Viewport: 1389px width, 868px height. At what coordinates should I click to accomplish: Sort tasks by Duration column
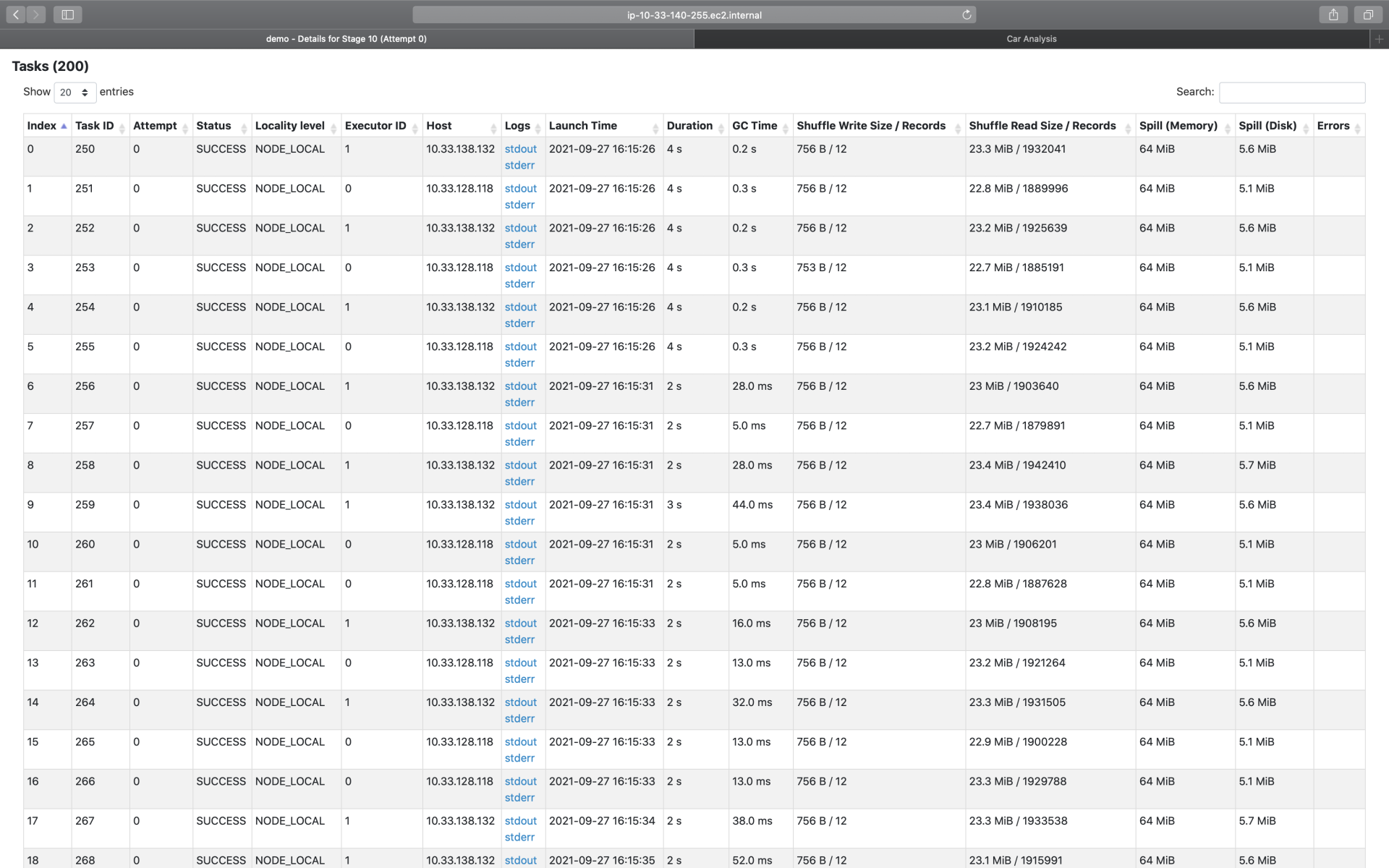point(689,126)
